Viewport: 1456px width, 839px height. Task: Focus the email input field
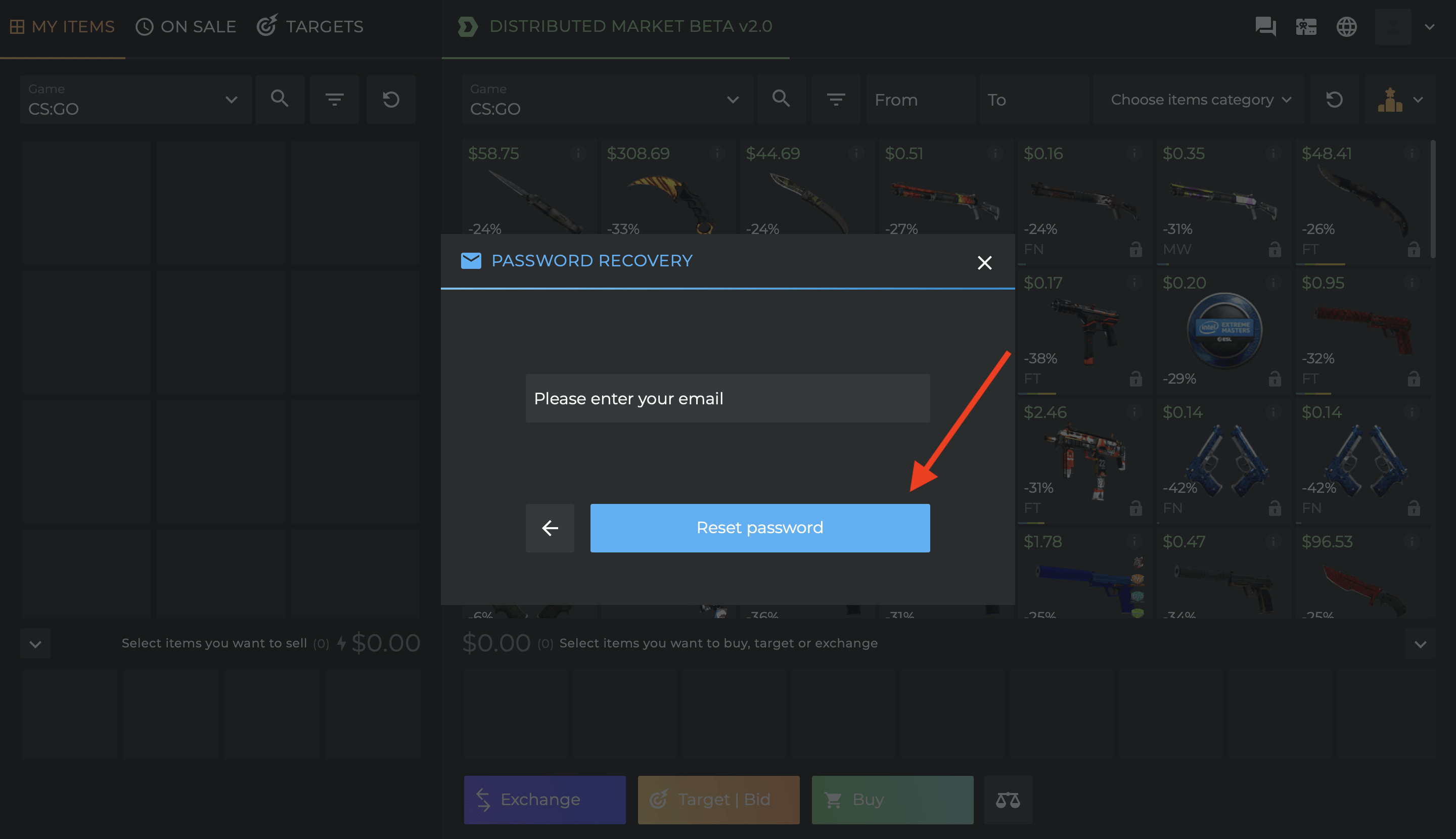tap(727, 398)
